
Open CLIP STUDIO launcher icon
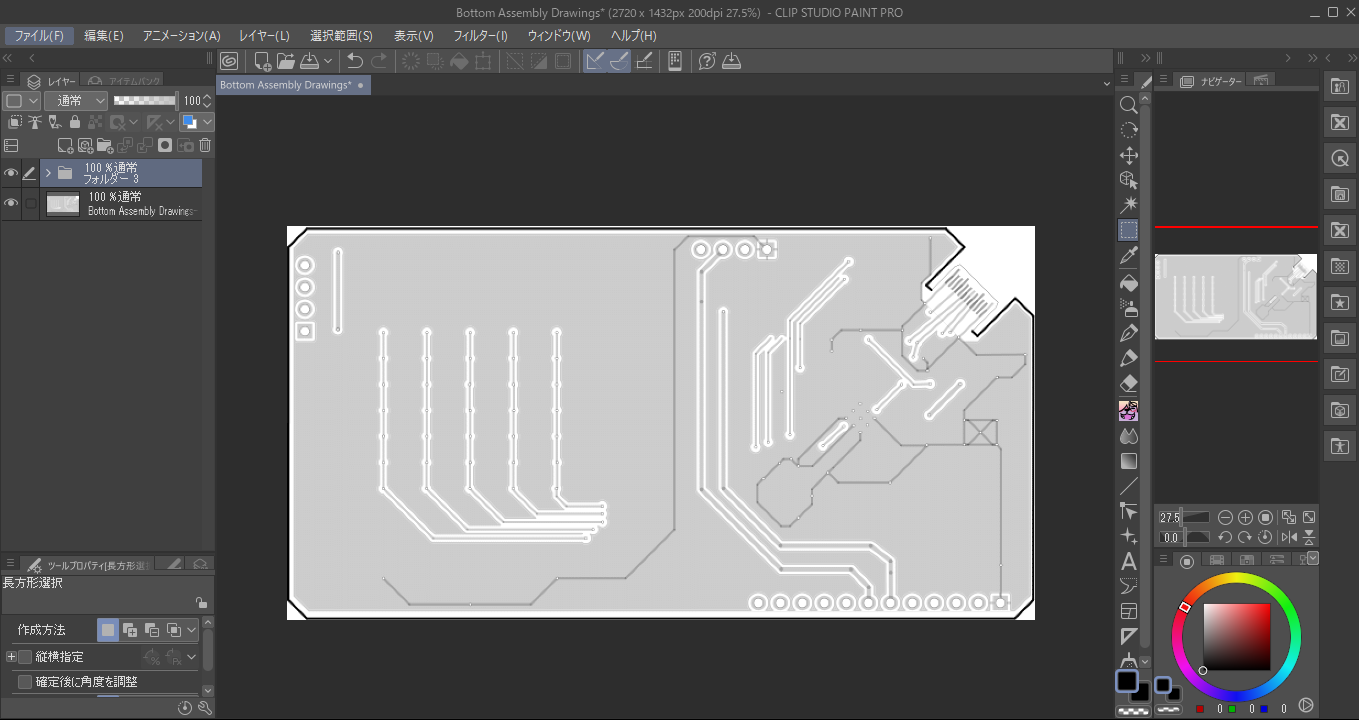(x=229, y=61)
